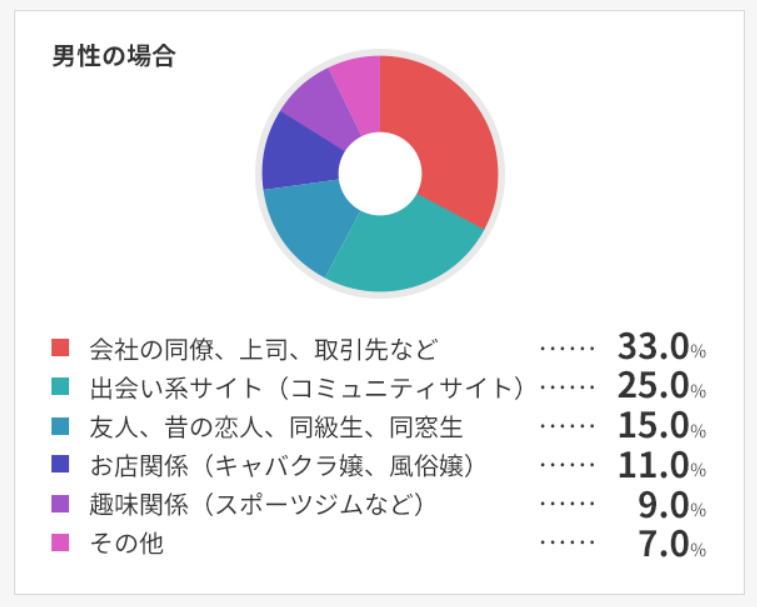
Task: Click the 会社の同僚、上司、取引先など legend label
Action: 263,349
